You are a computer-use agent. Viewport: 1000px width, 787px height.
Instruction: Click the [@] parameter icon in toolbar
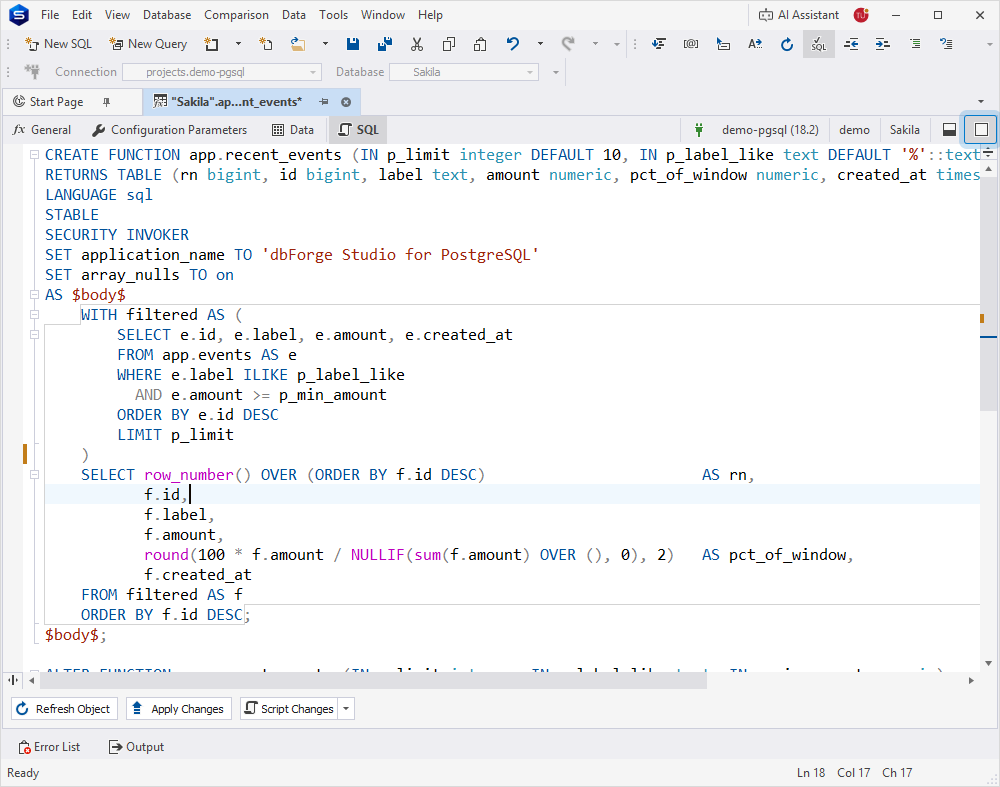click(691, 44)
